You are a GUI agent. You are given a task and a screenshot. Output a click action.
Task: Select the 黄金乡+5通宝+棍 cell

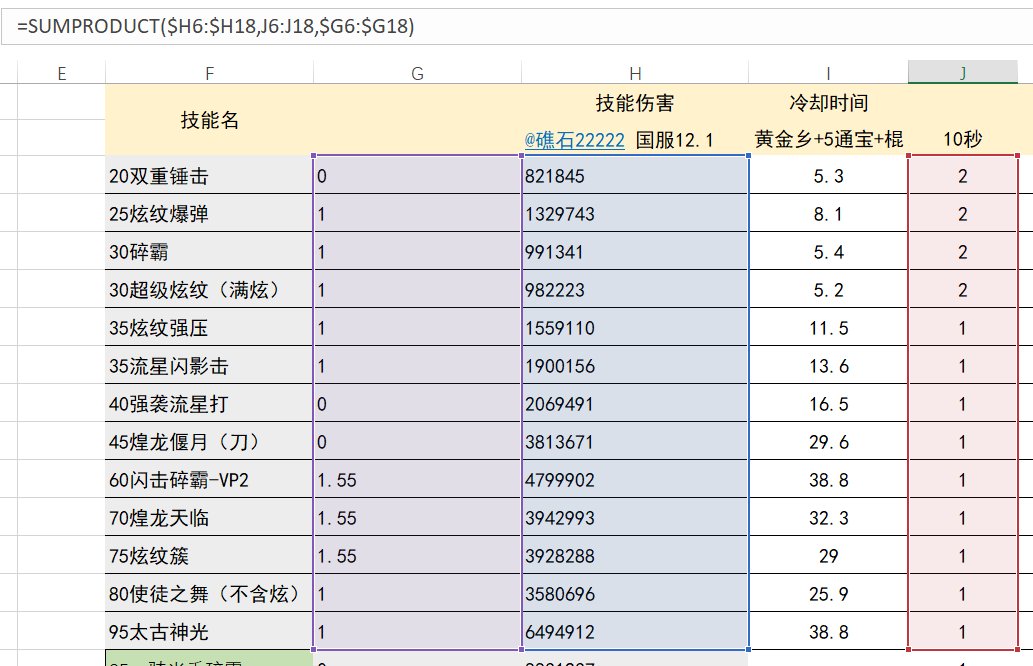(x=828, y=140)
